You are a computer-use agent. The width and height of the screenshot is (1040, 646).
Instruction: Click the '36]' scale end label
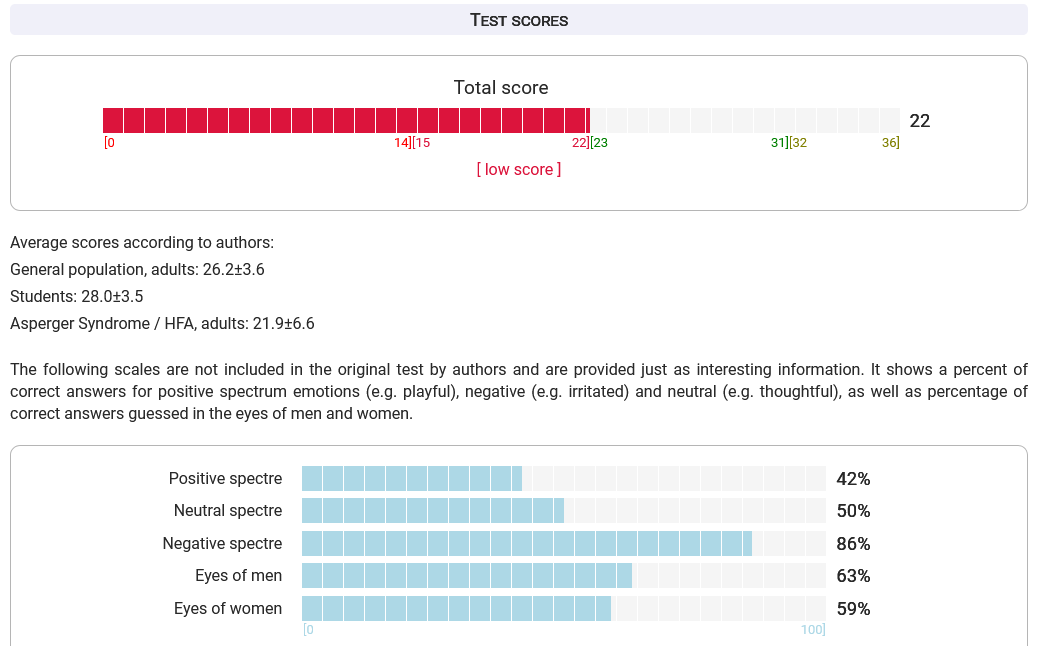coord(890,143)
